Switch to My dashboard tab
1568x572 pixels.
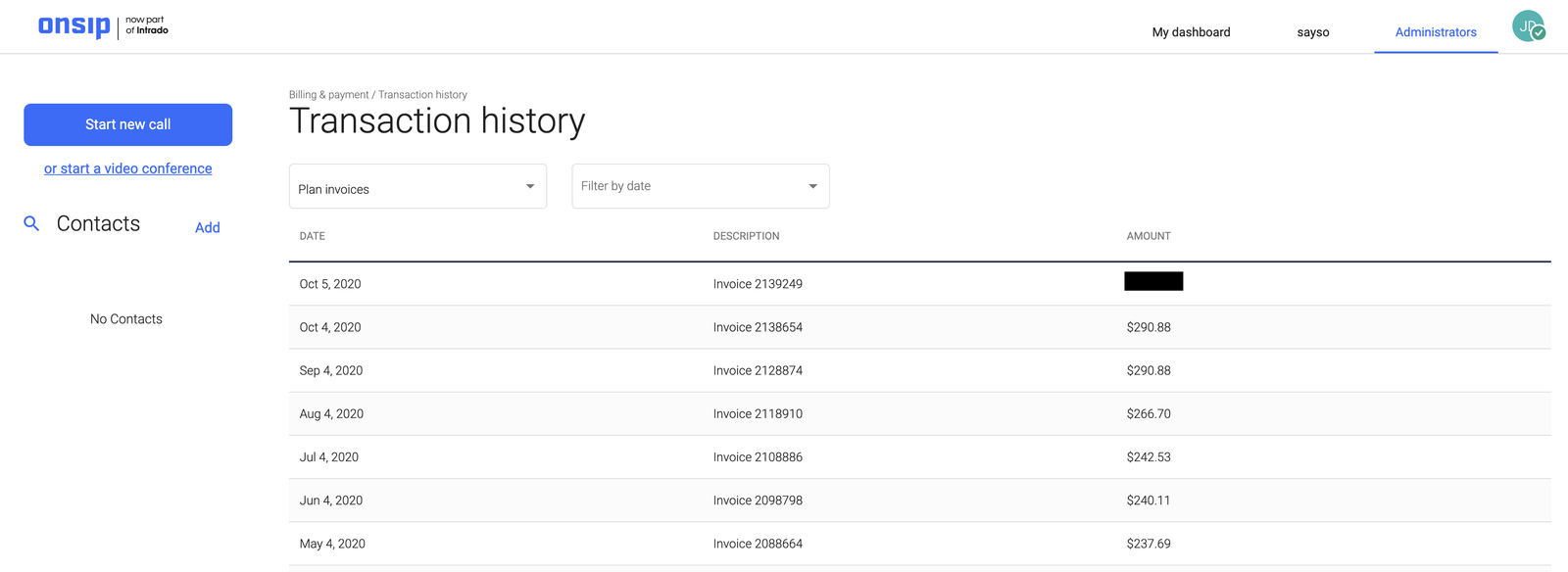coord(1191,32)
